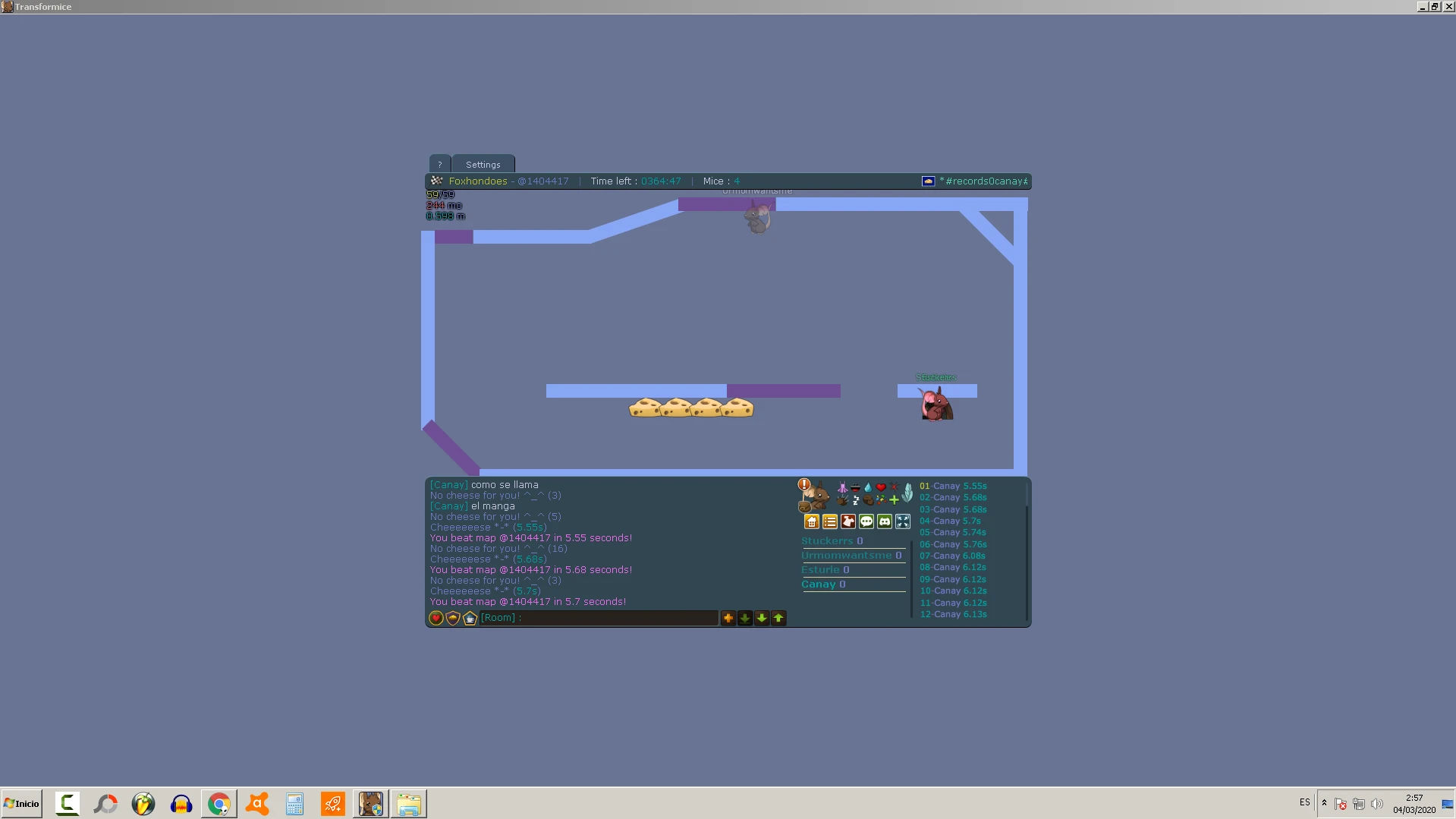The height and width of the screenshot is (819, 1456).
Task: Click the laughing mouth emote icon
Action: 855,487
